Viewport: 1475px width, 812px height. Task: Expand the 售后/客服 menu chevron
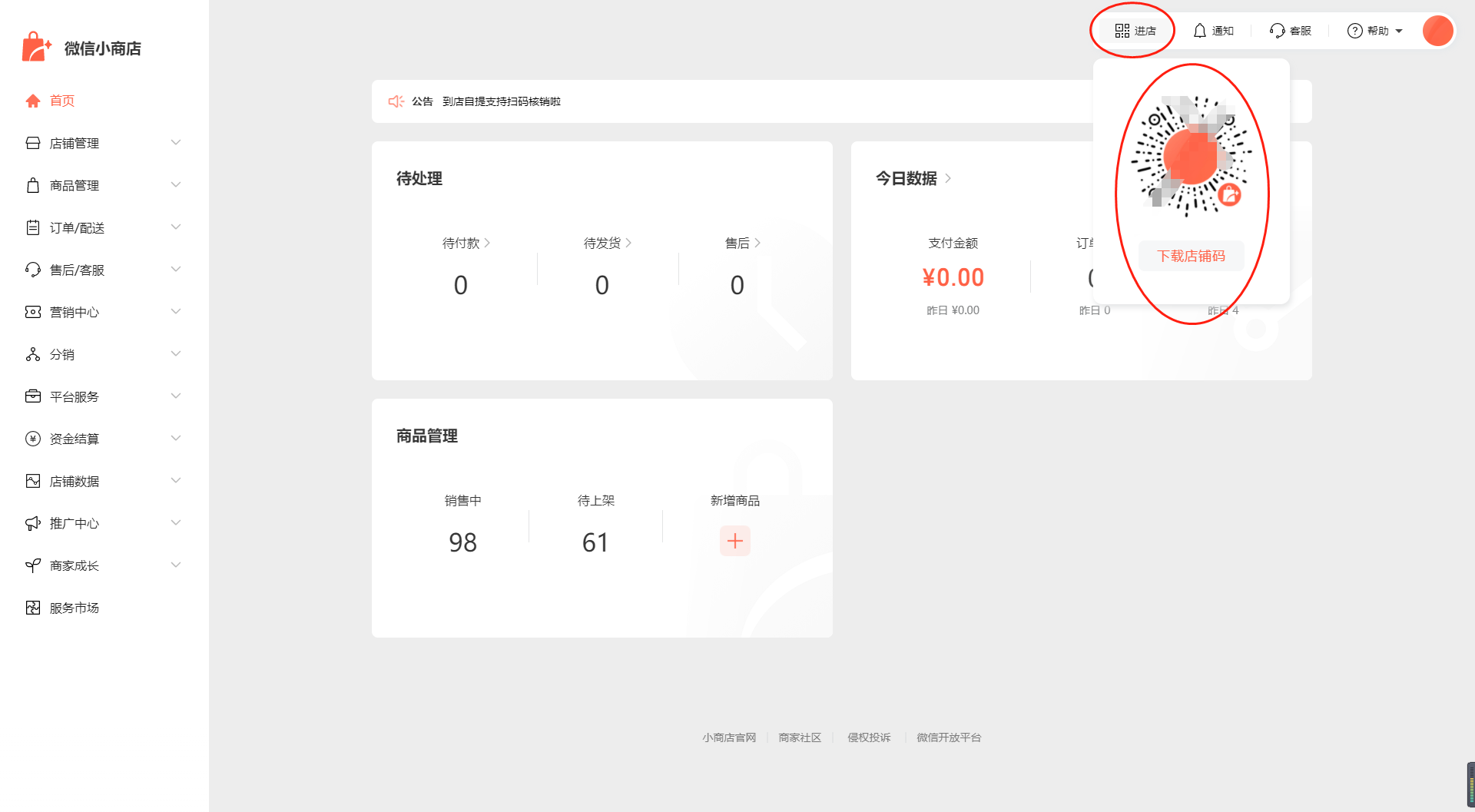(176, 270)
